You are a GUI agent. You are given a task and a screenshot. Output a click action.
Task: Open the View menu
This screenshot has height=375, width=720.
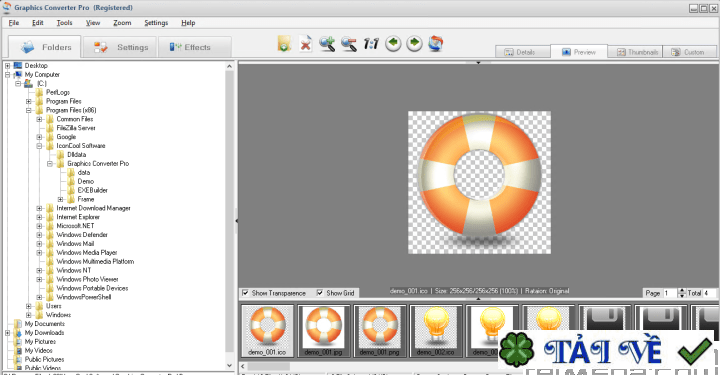coord(93,22)
